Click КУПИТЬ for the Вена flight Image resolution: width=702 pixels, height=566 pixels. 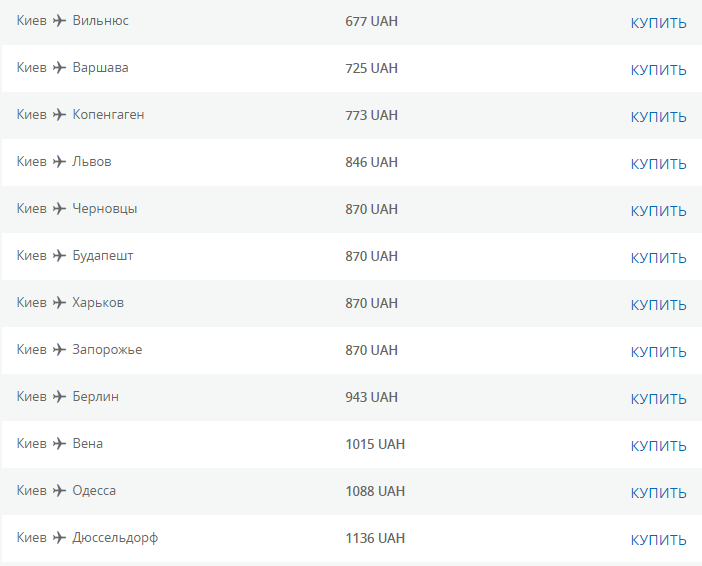(658, 446)
